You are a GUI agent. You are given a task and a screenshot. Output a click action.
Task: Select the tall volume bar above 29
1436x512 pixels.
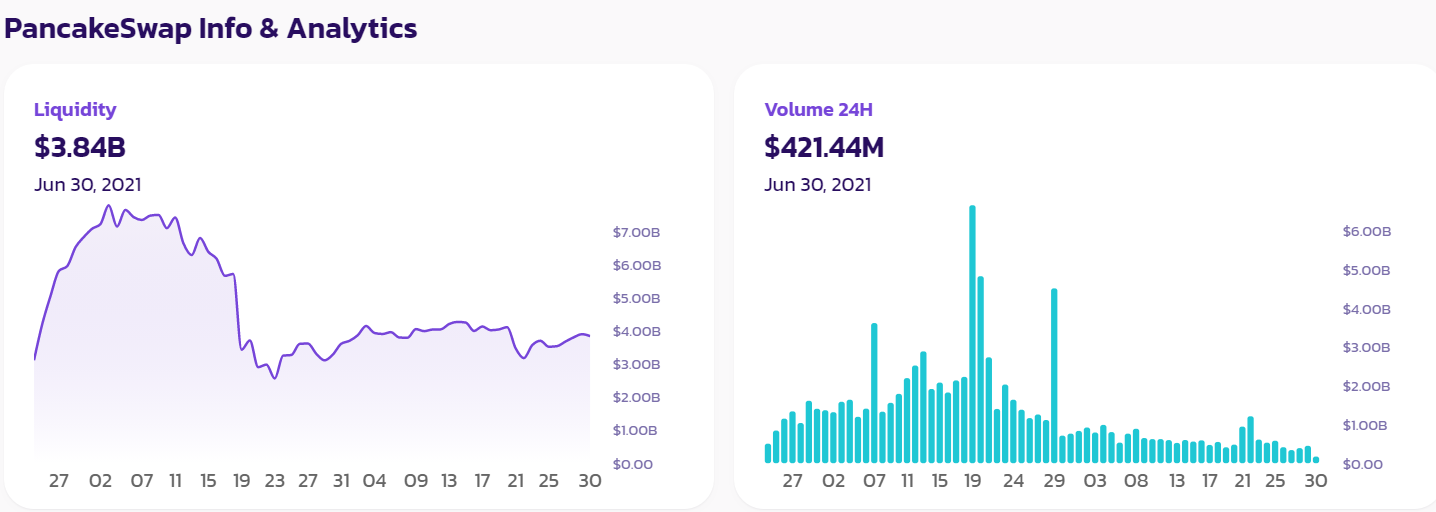point(1054,375)
